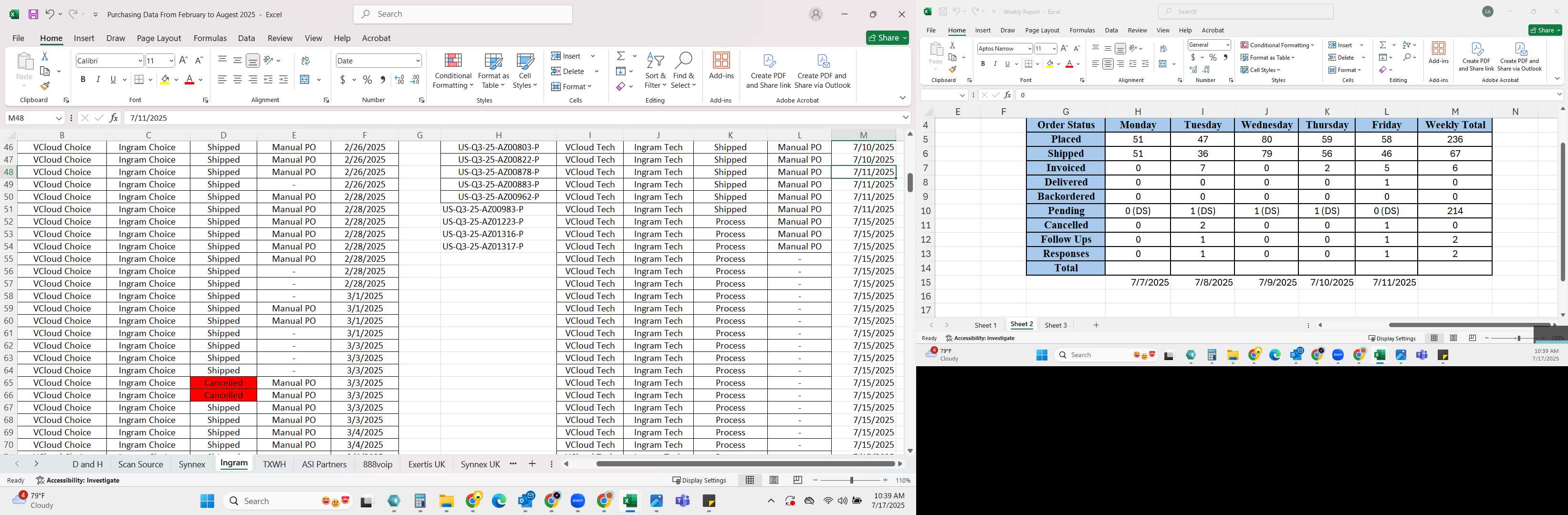Click Format as Table in Purchasing Data
The height and width of the screenshot is (515, 1568).
click(x=493, y=71)
